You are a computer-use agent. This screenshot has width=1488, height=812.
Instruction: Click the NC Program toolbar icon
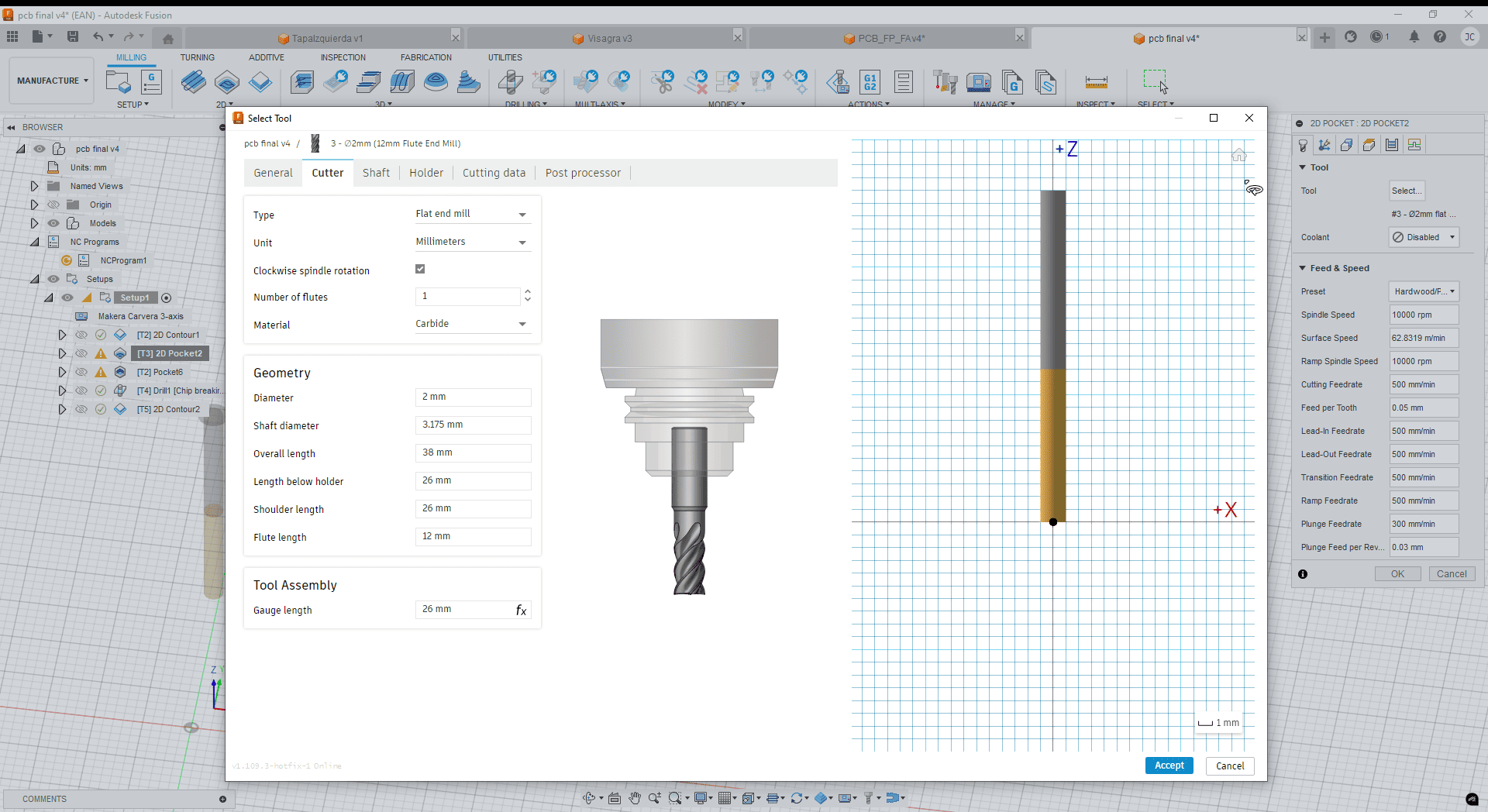(151, 81)
